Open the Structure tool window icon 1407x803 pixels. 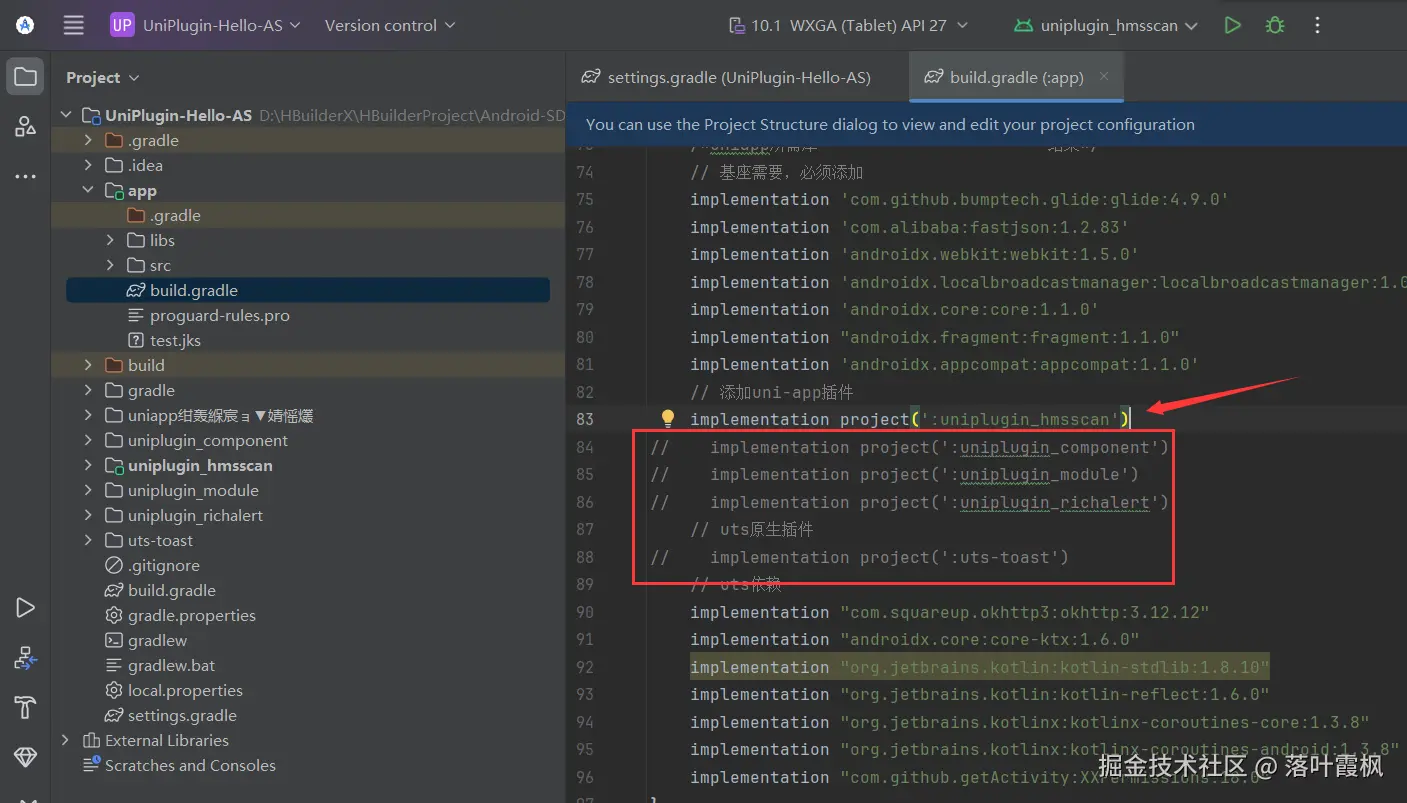[25, 126]
